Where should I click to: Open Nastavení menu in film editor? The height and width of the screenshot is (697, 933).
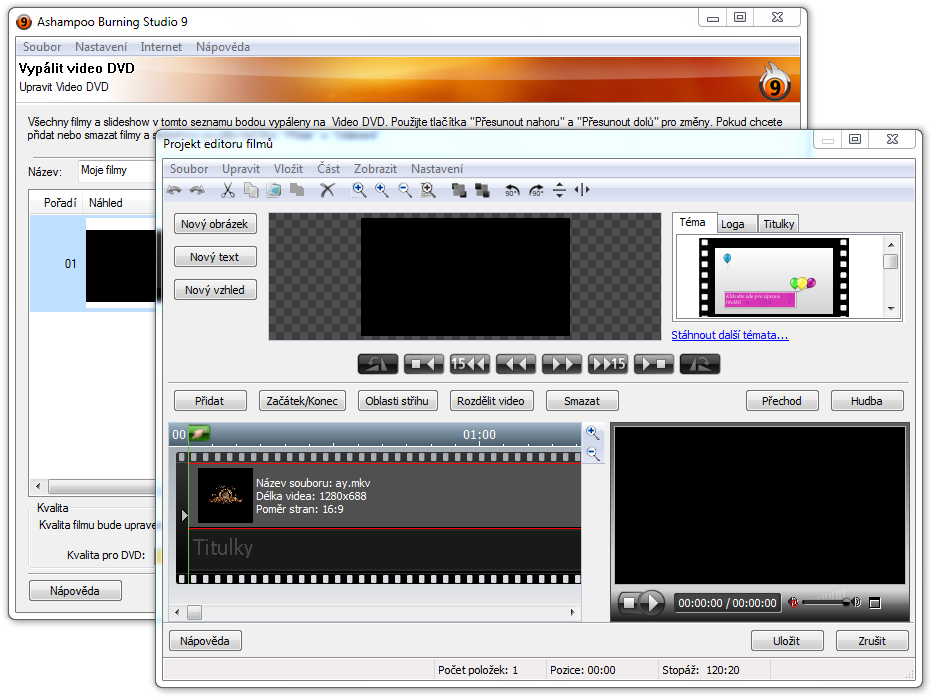click(437, 169)
